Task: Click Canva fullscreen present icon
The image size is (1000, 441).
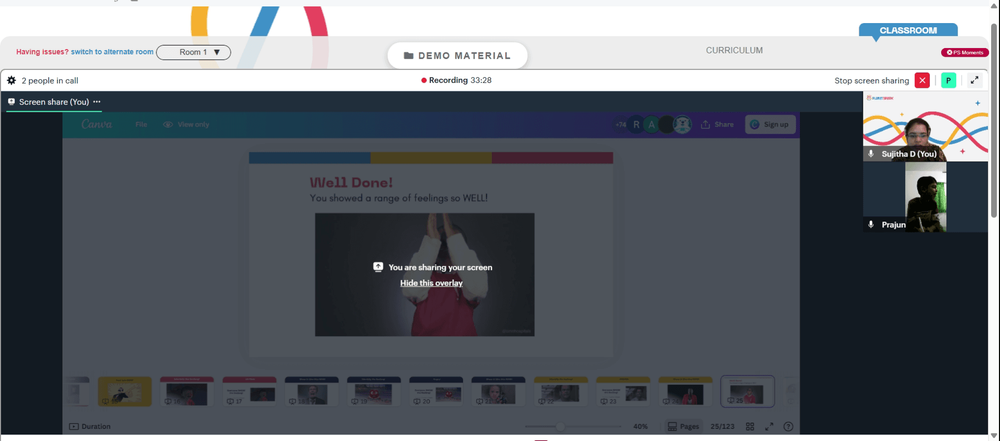Action: pyautogui.click(x=769, y=426)
